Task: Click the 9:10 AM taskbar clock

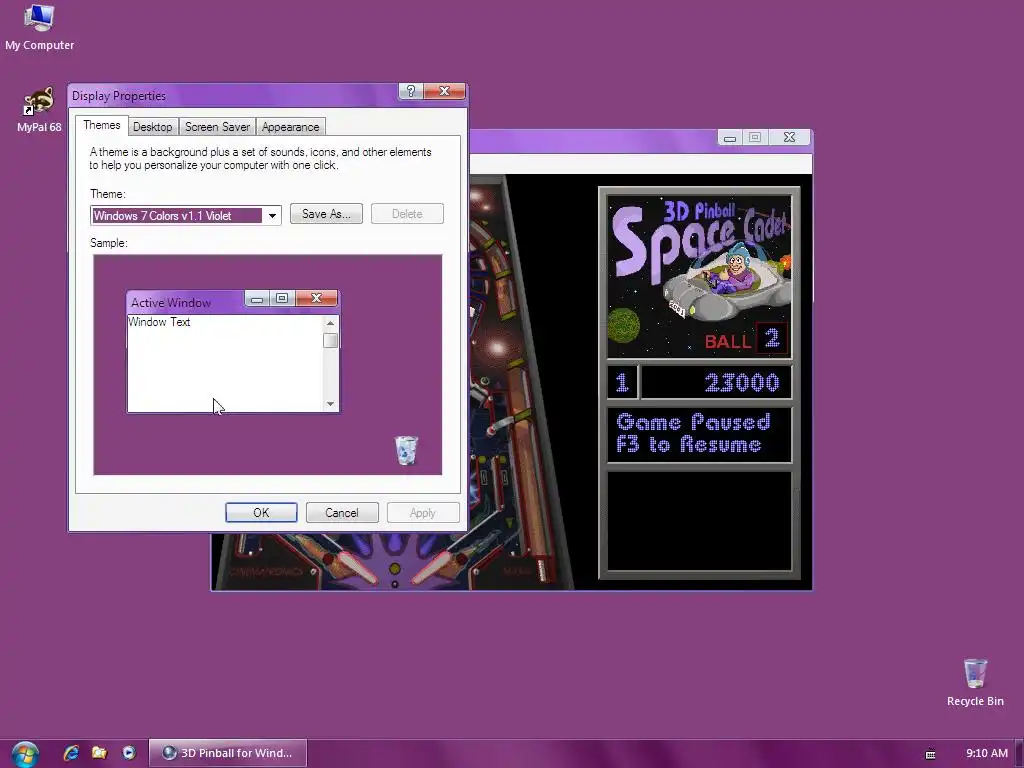Action: coord(986,753)
